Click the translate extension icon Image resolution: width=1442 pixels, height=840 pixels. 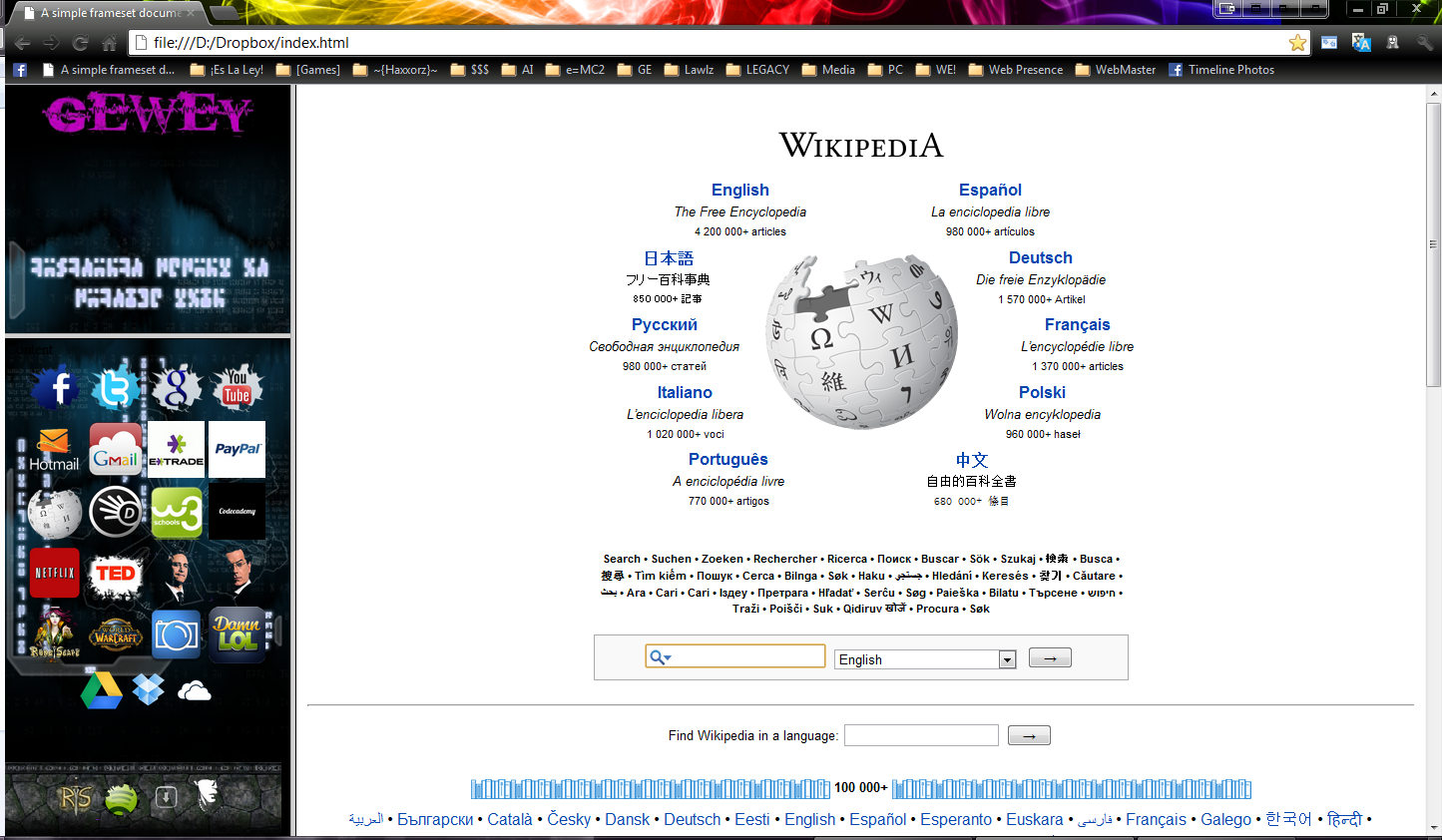coord(1361,43)
